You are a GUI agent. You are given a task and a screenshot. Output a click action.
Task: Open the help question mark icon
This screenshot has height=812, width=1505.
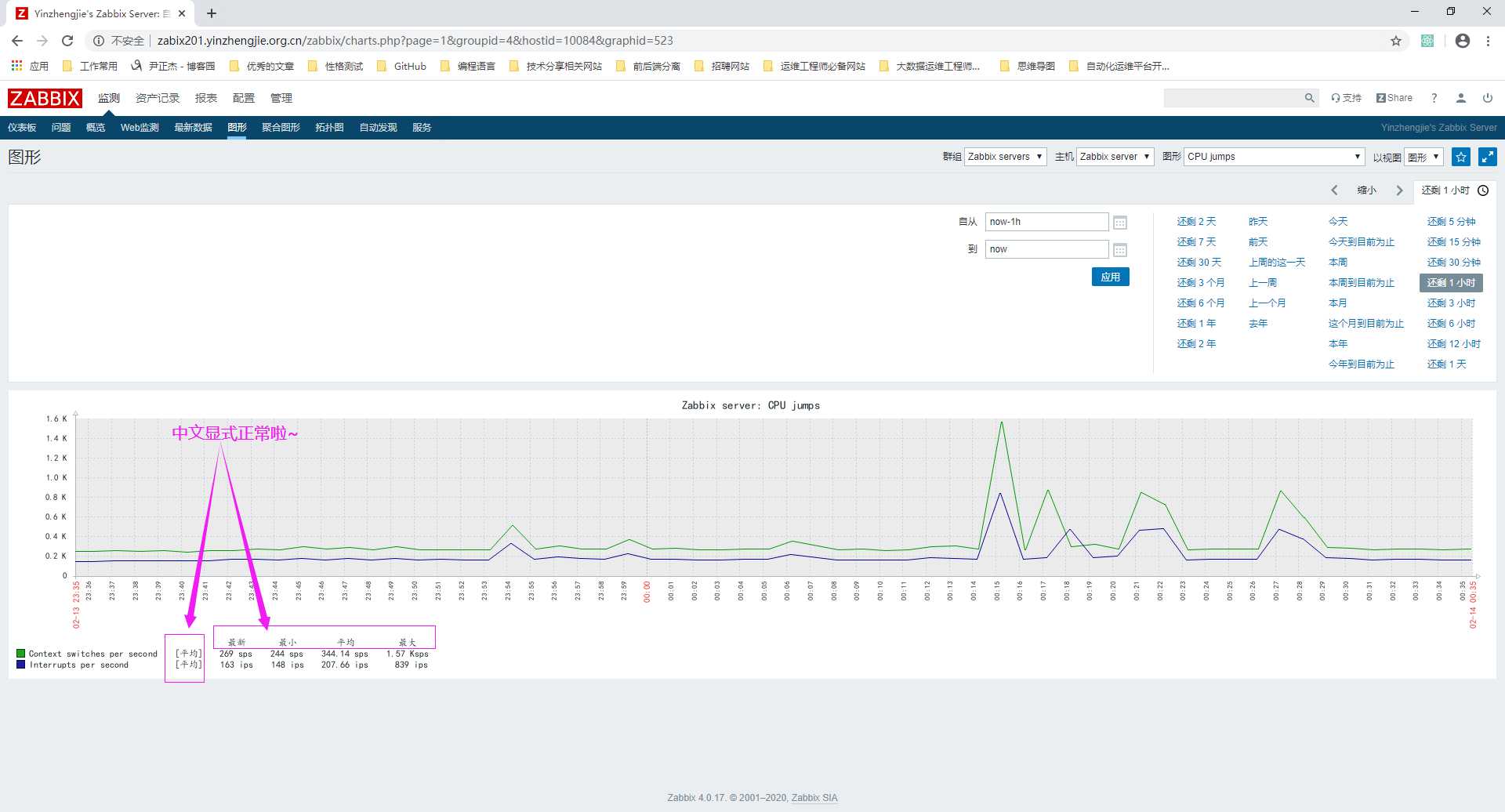[x=1434, y=98]
